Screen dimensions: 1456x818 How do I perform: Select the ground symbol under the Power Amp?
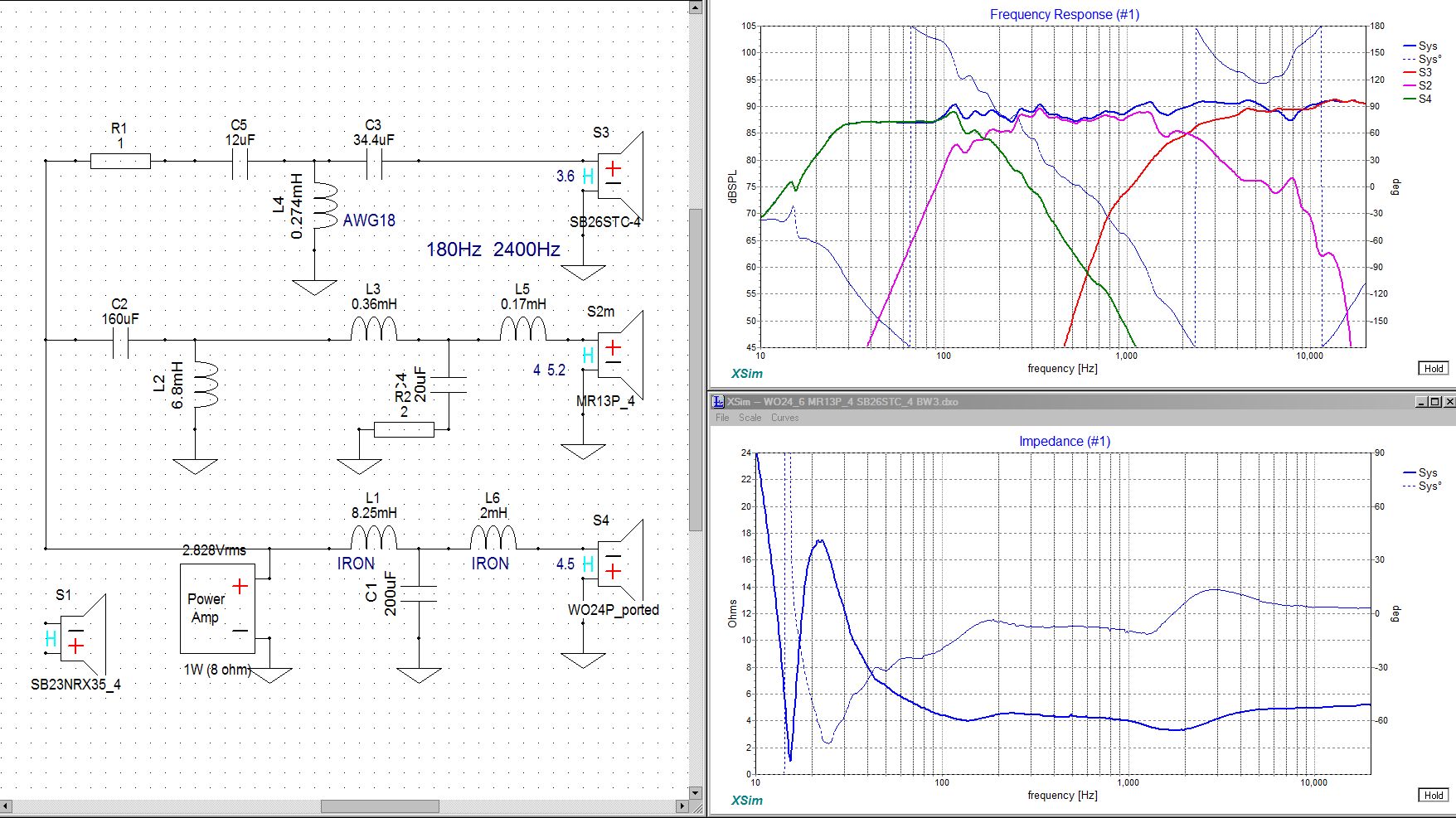click(270, 675)
